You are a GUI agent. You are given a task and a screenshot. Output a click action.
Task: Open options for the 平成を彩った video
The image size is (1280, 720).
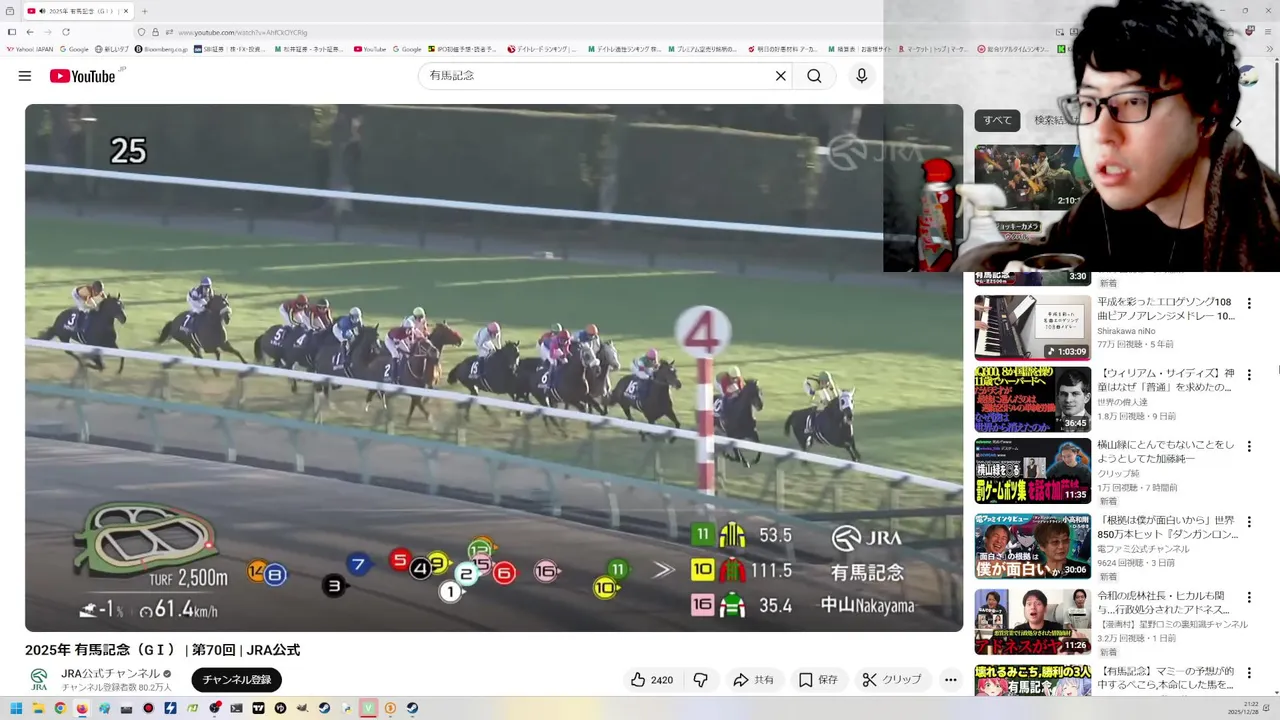coord(1249,303)
